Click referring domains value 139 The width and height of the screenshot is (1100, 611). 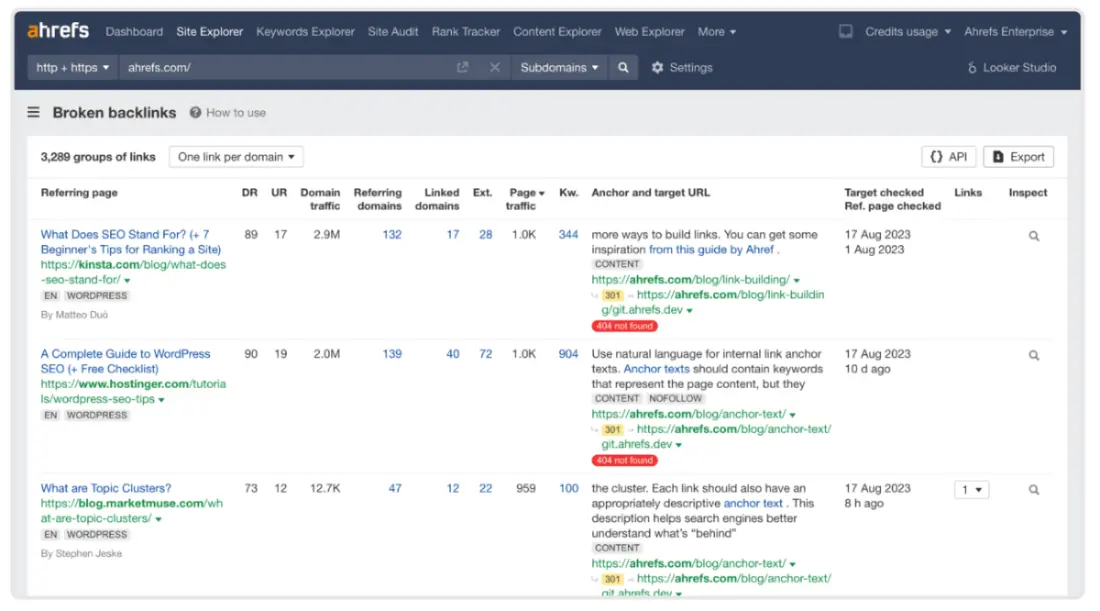(x=392, y=354)
